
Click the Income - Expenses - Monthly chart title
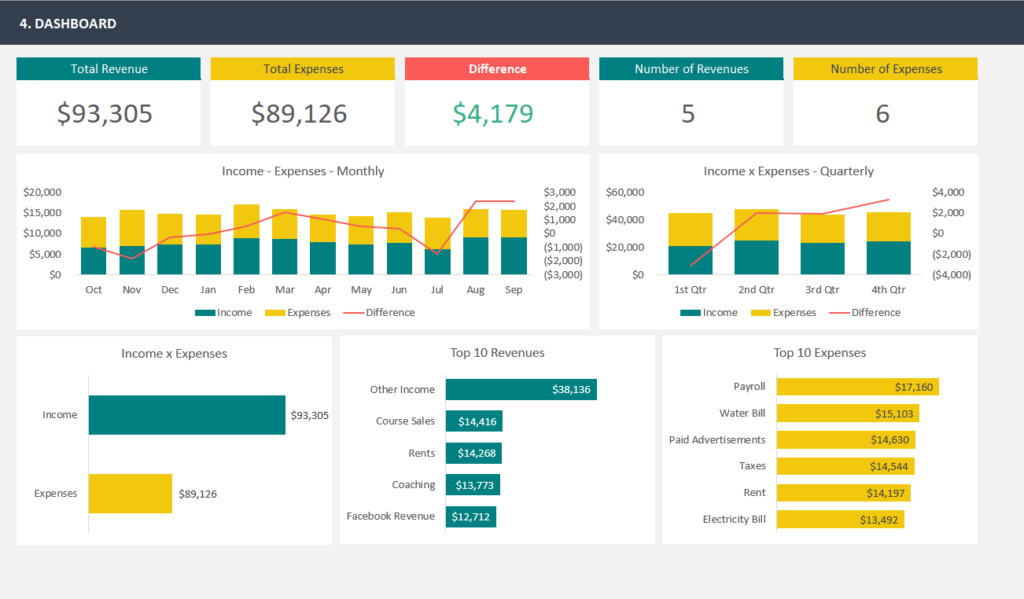[x=302, y=171]
